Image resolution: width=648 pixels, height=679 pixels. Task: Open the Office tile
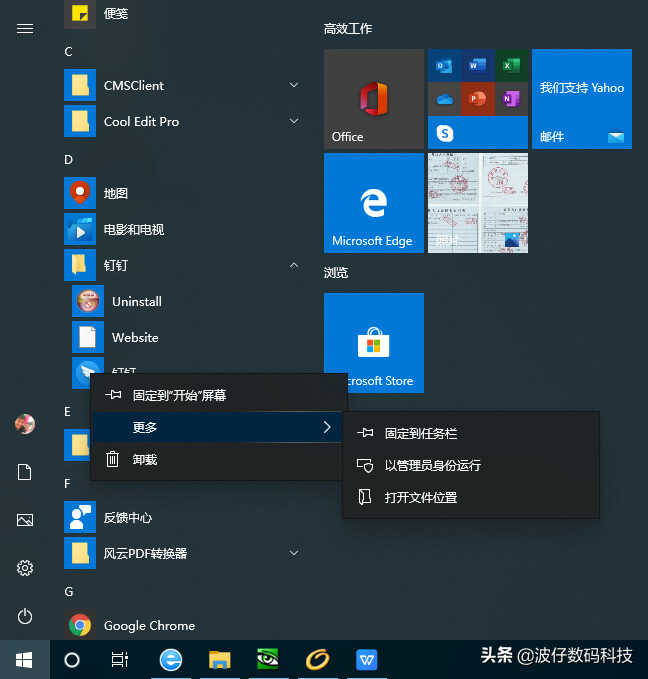coord(374,99)
